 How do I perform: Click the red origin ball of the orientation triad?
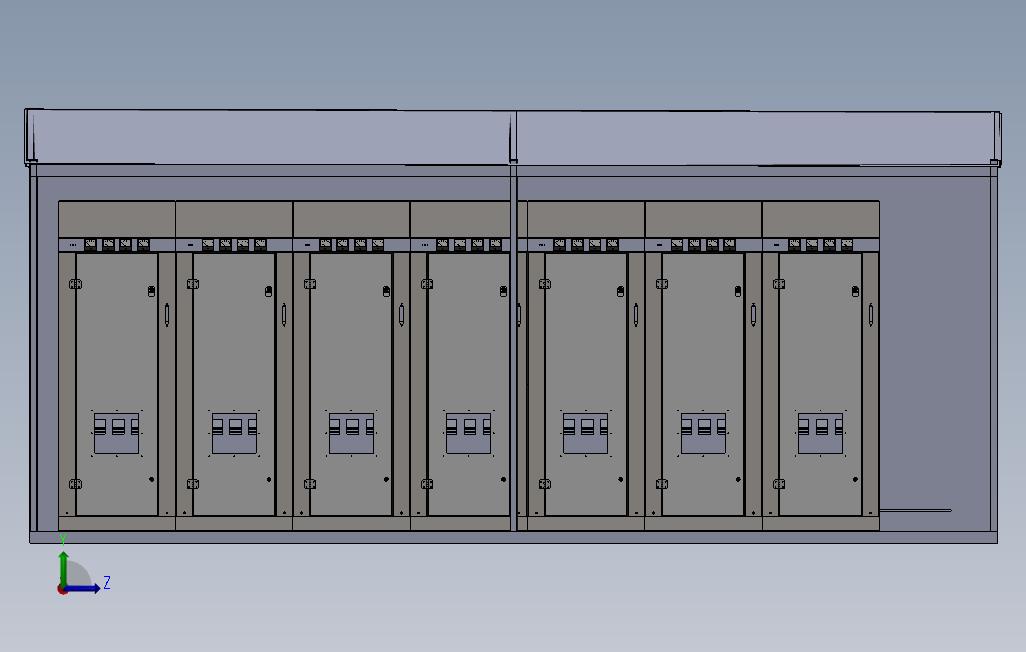62,590
